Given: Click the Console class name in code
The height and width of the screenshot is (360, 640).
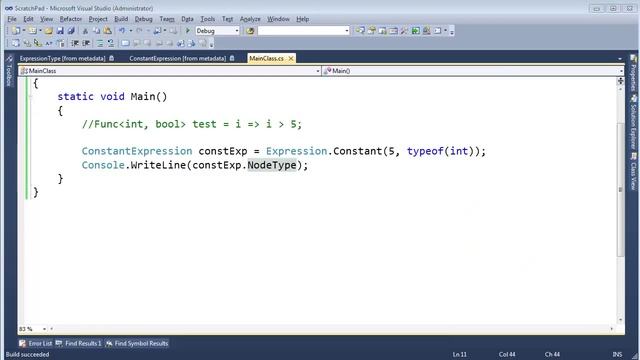Looking at the screenshot, I should tap(103, 165).
